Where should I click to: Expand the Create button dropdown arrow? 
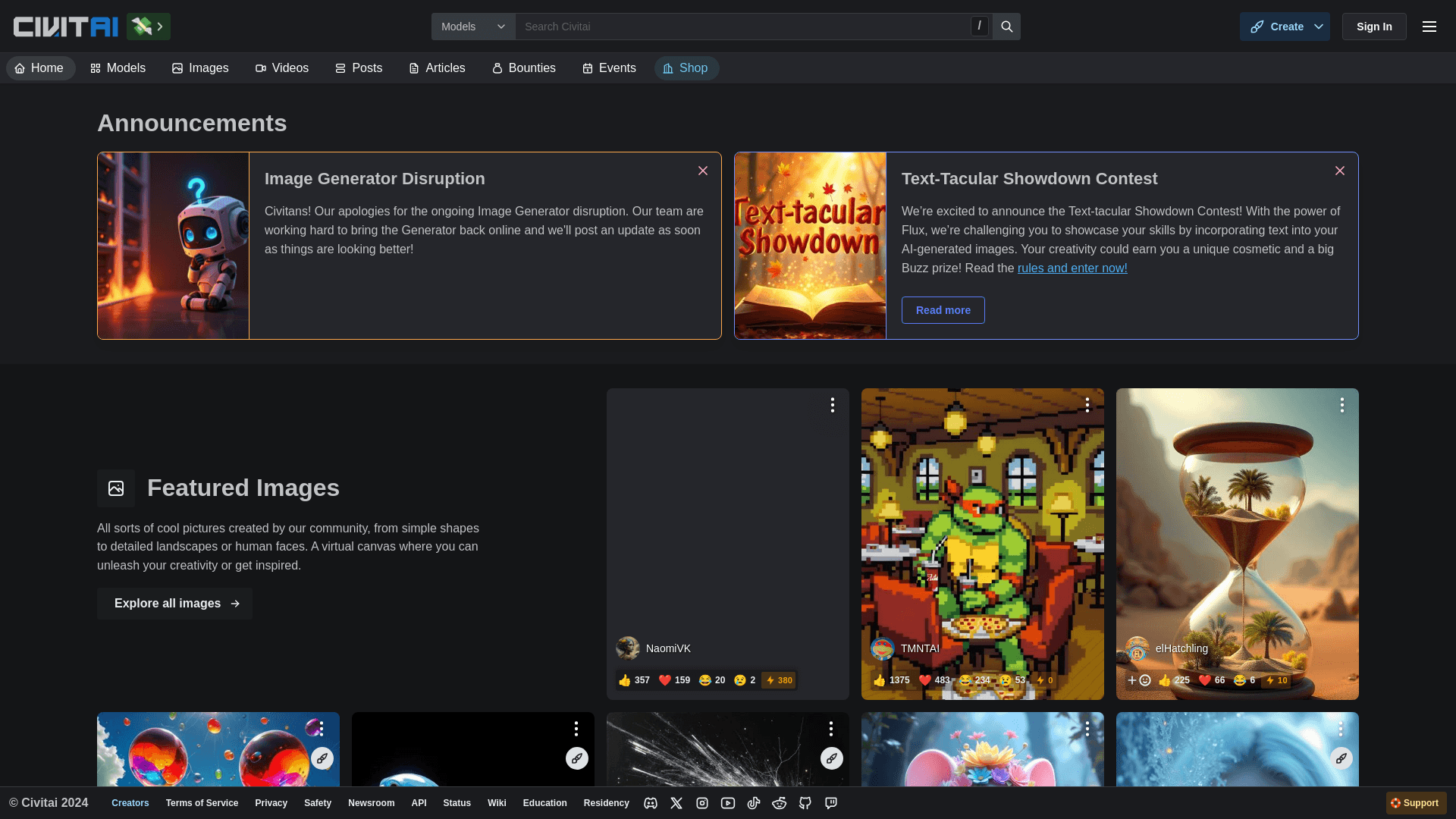pos(1319,27)
